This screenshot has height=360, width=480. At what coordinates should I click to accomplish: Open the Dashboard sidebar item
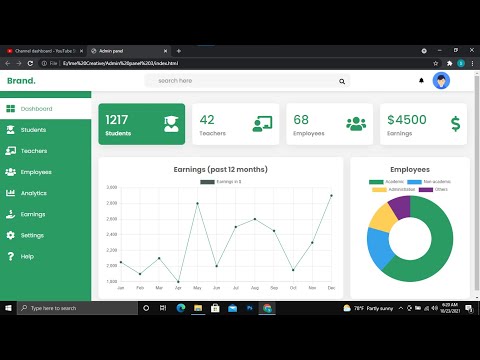45,109
